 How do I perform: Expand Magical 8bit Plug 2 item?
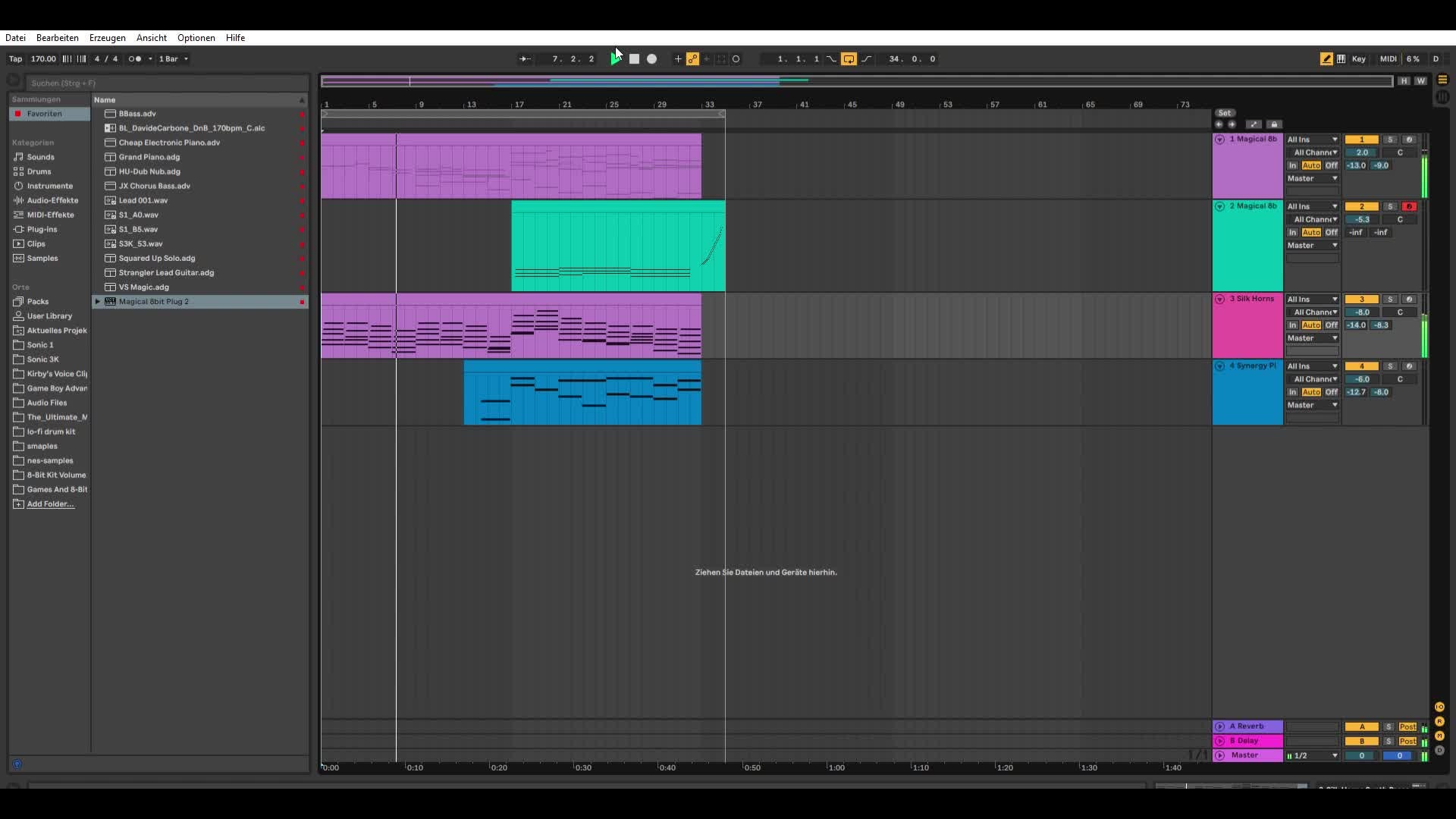pos(97,302)
